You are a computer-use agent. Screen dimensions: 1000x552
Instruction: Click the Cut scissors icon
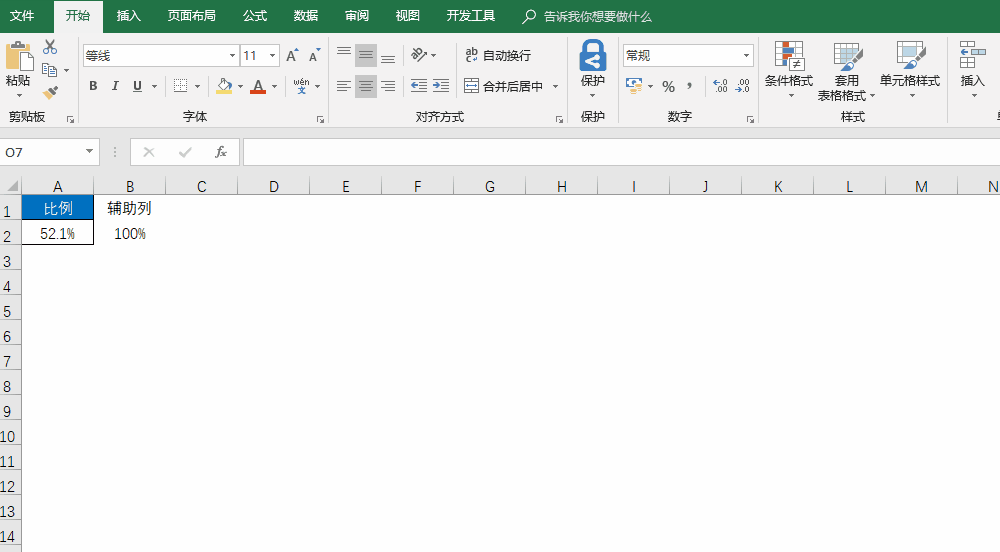point(50,47)
